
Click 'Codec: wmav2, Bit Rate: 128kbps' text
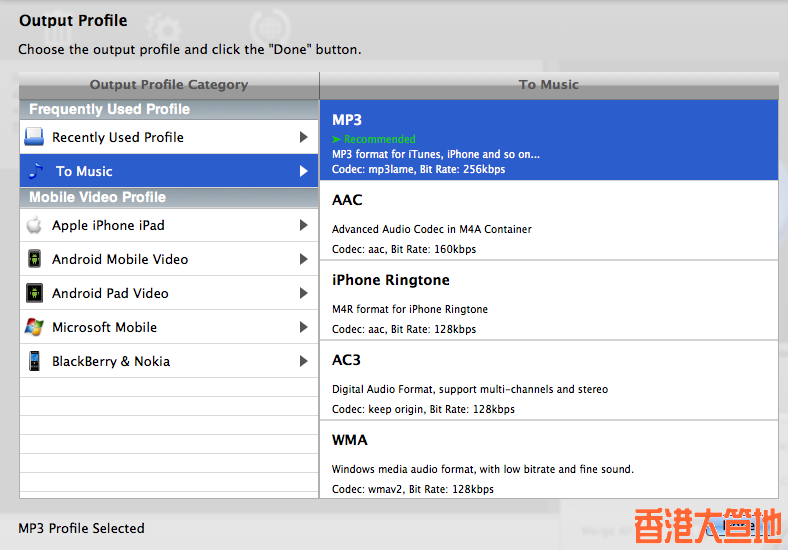(413, 489)
